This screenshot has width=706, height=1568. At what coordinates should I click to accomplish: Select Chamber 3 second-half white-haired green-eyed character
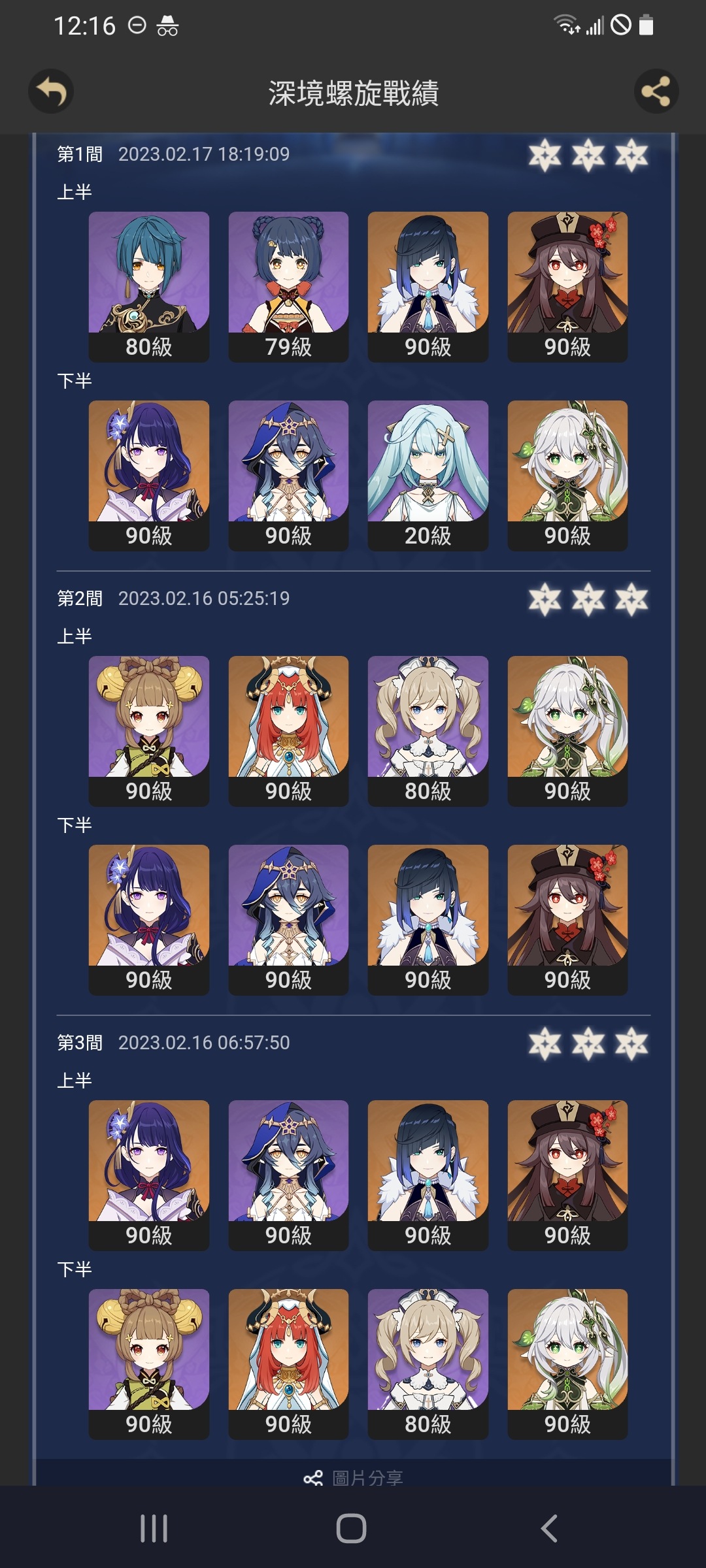567,1364
